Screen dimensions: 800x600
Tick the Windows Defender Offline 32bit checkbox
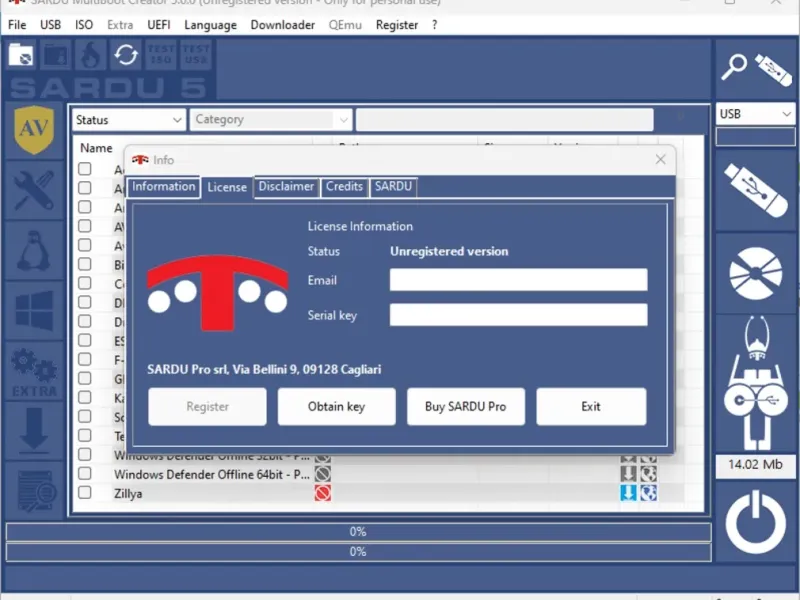click(x=85, y=454)
